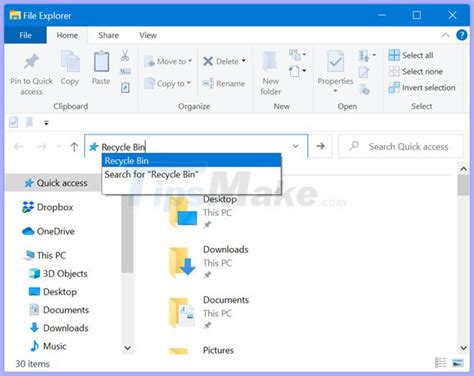Click the Desktop folder thumbnail
This screenshot has width=474, height=376.
183,212
